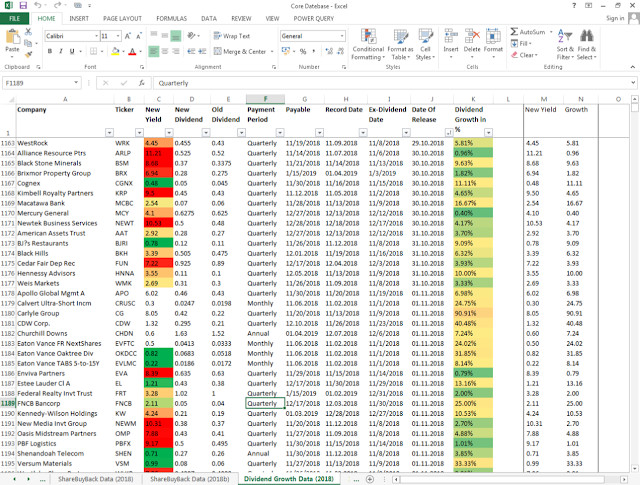Open the Borders icon
This screenshot has height=485, width=640.
[93, 51]
